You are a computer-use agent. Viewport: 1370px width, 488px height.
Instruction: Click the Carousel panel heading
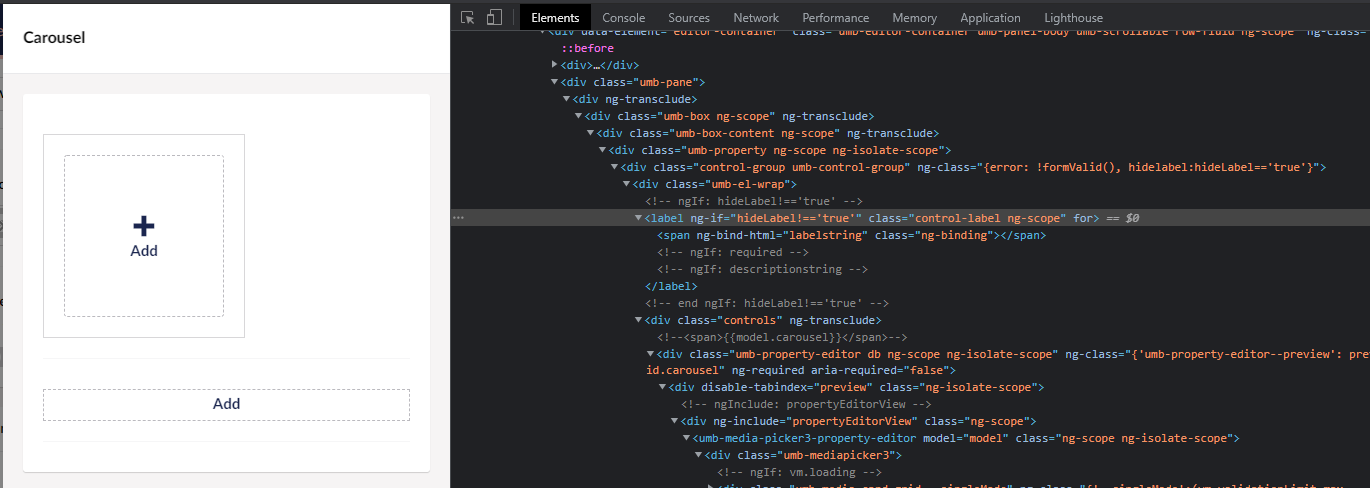tap(54, 38)
